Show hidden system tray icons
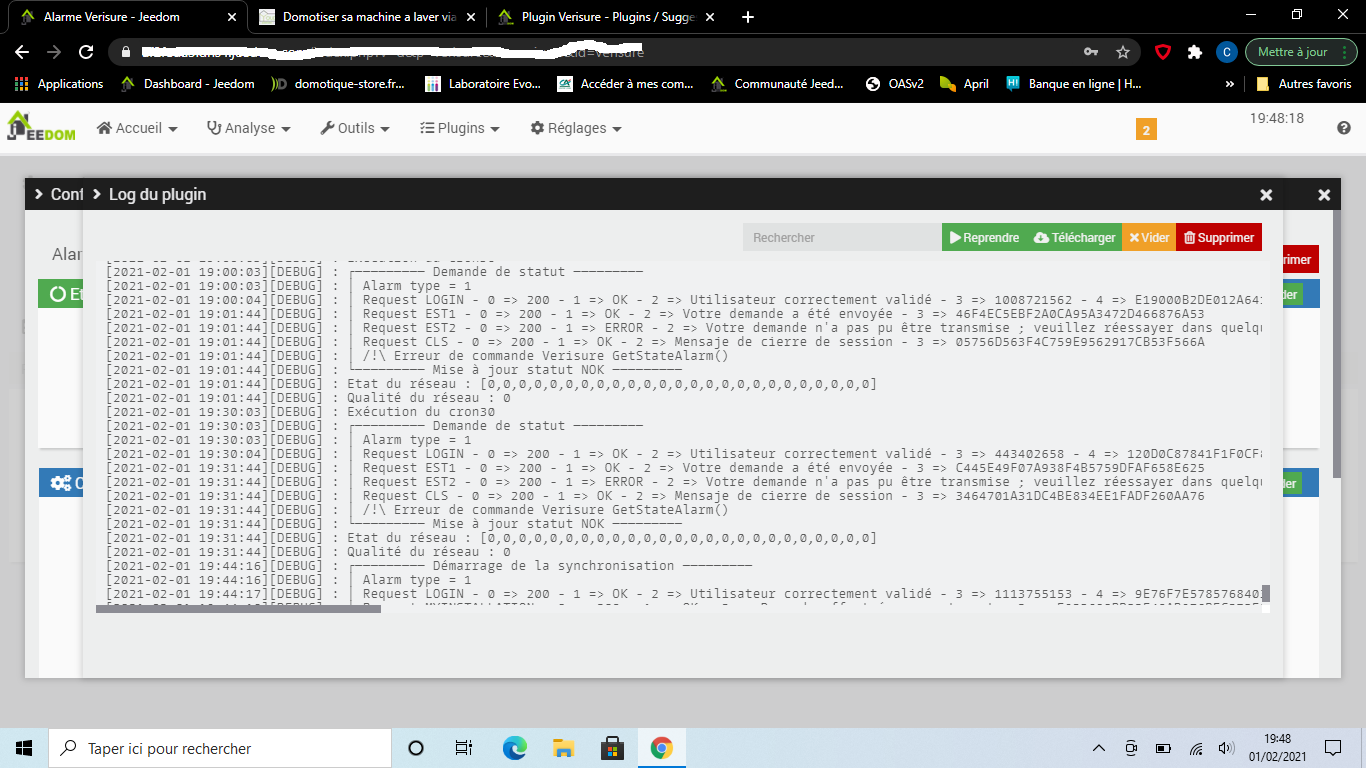 click(x=1099, y=748)
